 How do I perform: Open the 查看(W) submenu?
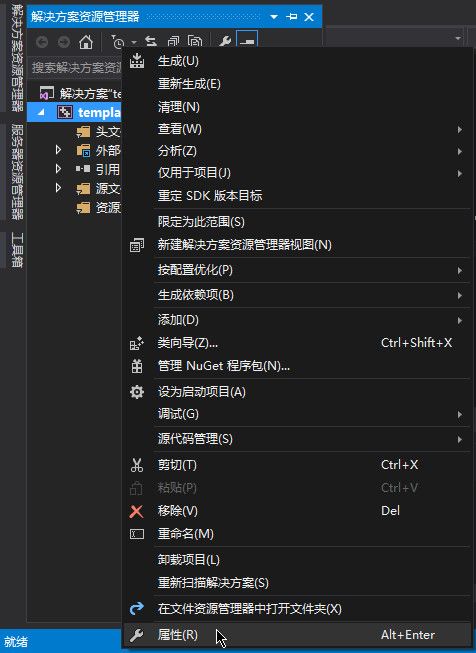pyautogui.click(x=298, y=129)
